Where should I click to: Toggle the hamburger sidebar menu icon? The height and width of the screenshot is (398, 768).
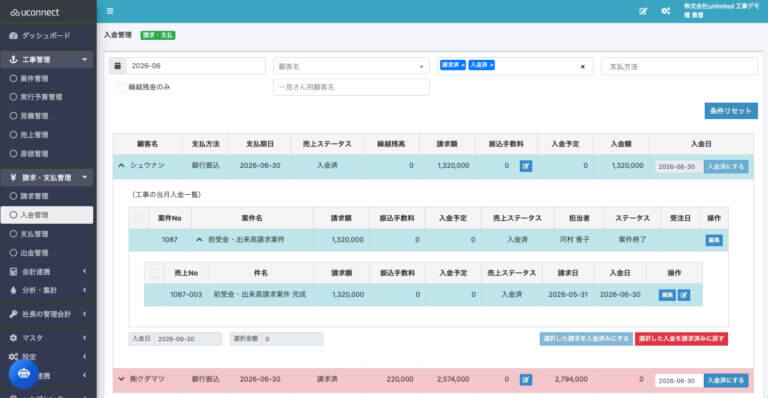coord(110,11)
